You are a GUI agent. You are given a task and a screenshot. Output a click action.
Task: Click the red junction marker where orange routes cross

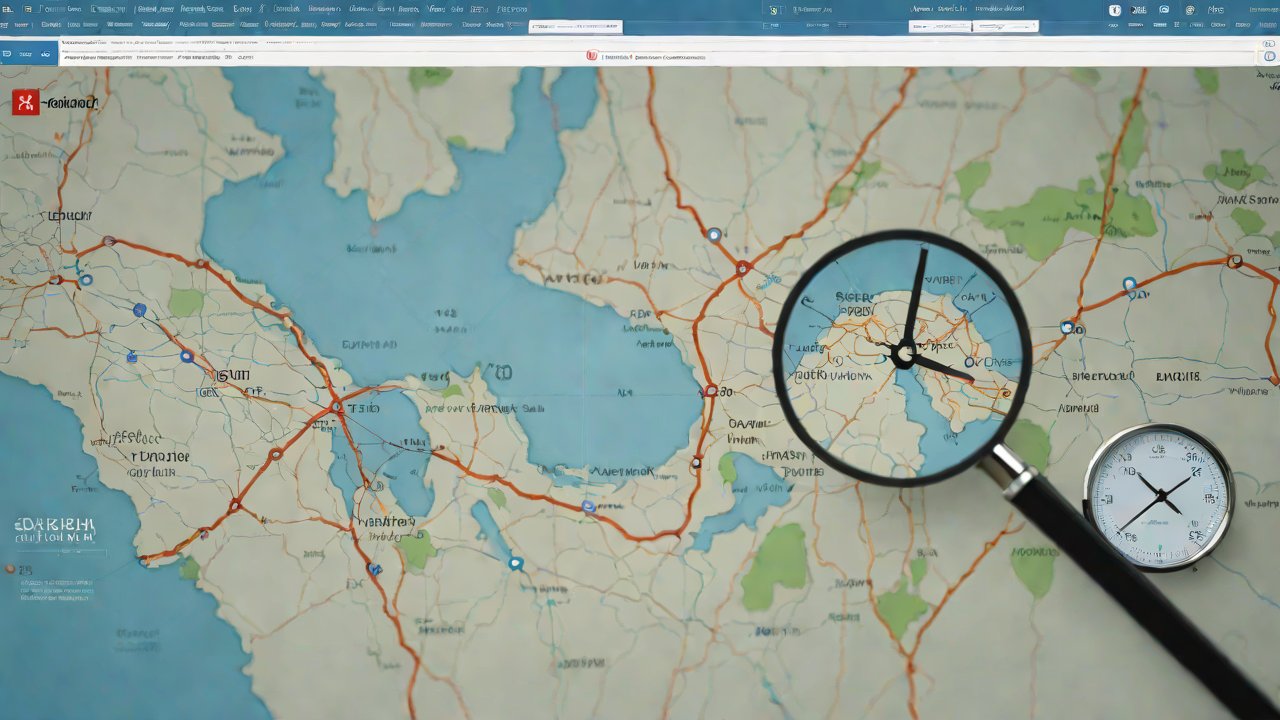(336, 407)
